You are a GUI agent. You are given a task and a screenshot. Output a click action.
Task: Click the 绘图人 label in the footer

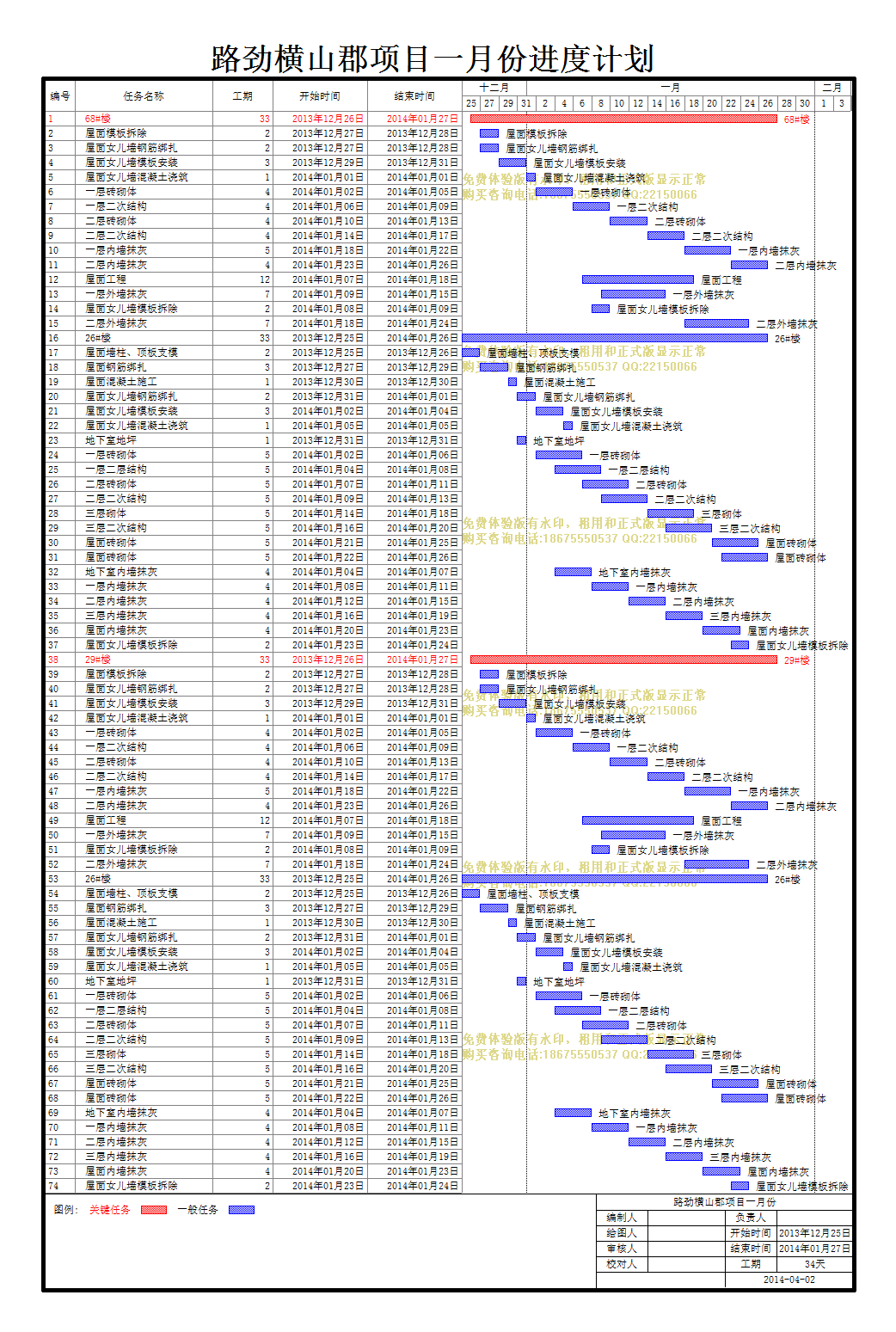coord(622,1233)
